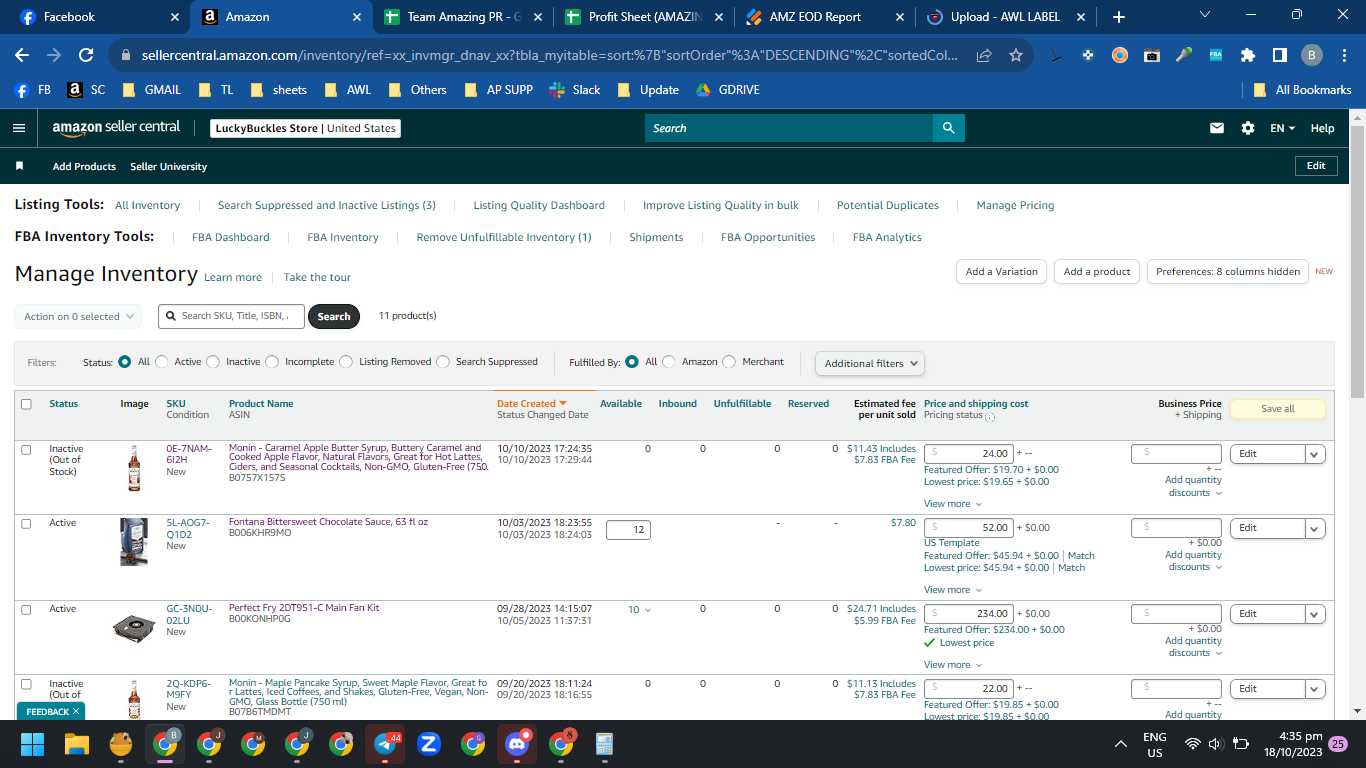This screenshot has width=1366, height=768.
Task: Open the Chrome profile avatar B
Action: (1312, 56)
